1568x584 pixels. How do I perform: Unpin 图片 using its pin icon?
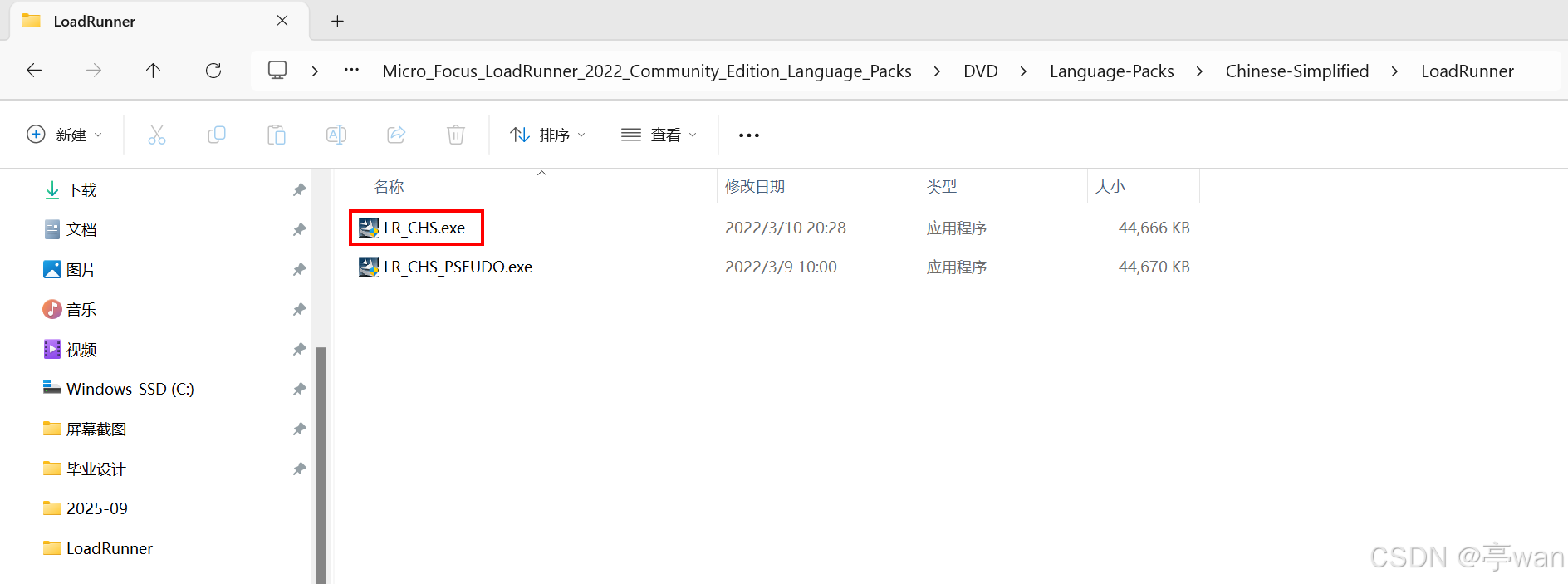click(x=299, y=270)
